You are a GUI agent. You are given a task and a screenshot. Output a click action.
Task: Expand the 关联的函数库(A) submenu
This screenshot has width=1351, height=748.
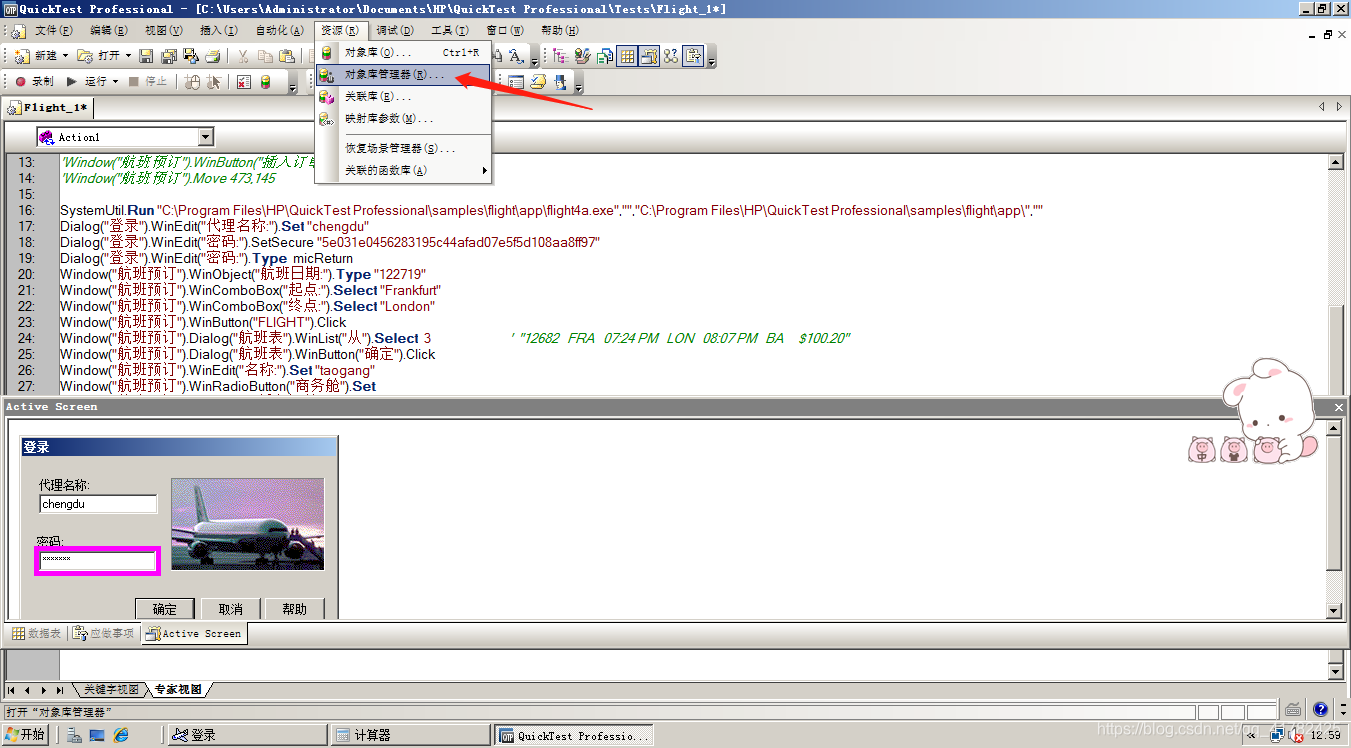coord(403,170)
